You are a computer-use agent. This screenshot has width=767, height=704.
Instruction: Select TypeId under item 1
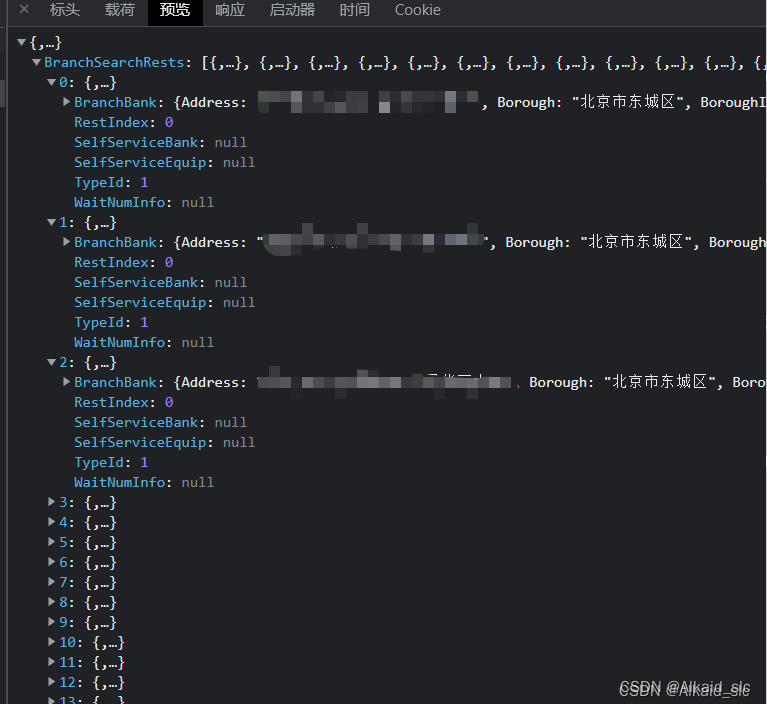(111, 322)
